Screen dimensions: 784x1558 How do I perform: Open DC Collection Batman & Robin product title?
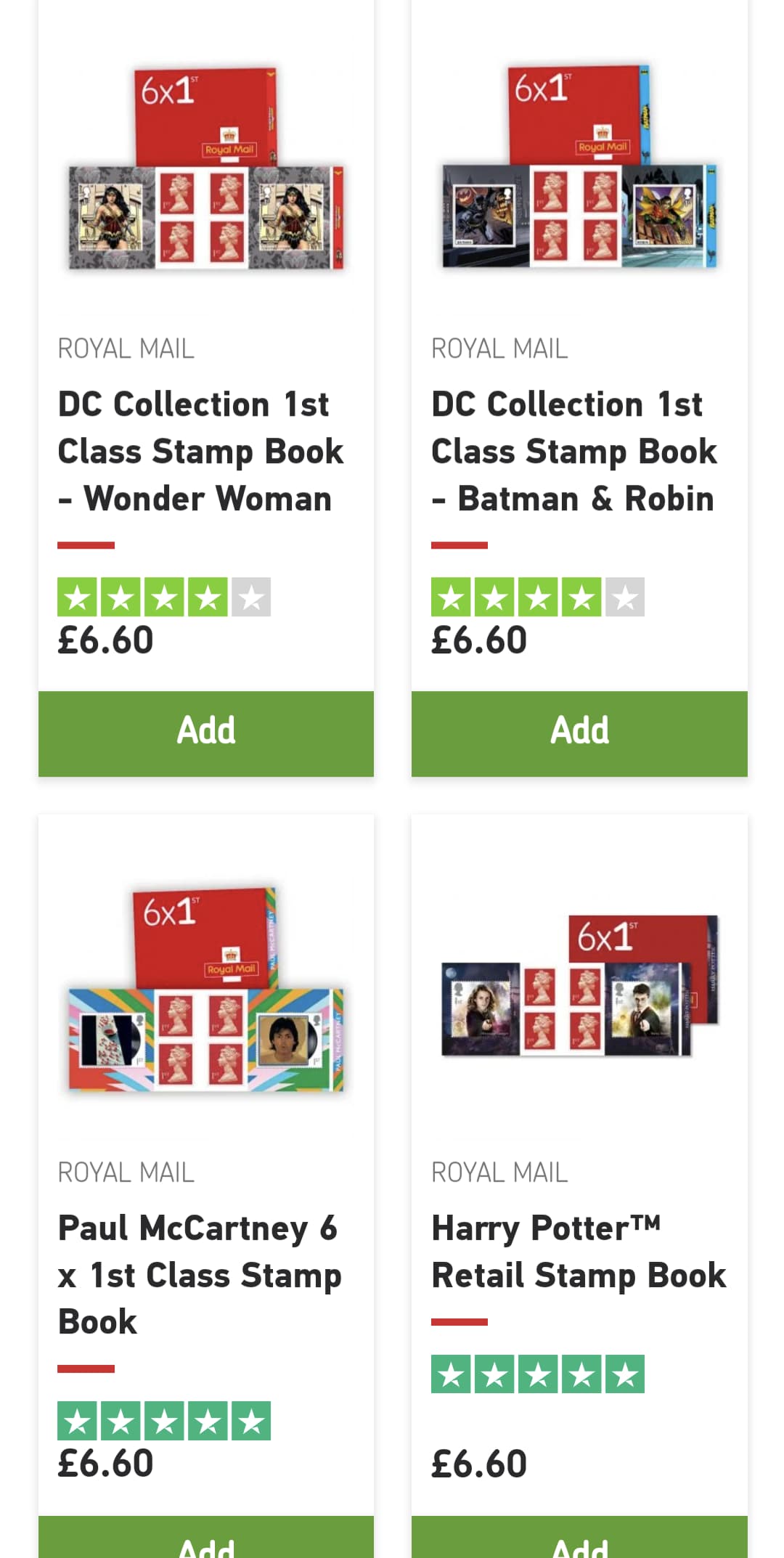(574, 452)
